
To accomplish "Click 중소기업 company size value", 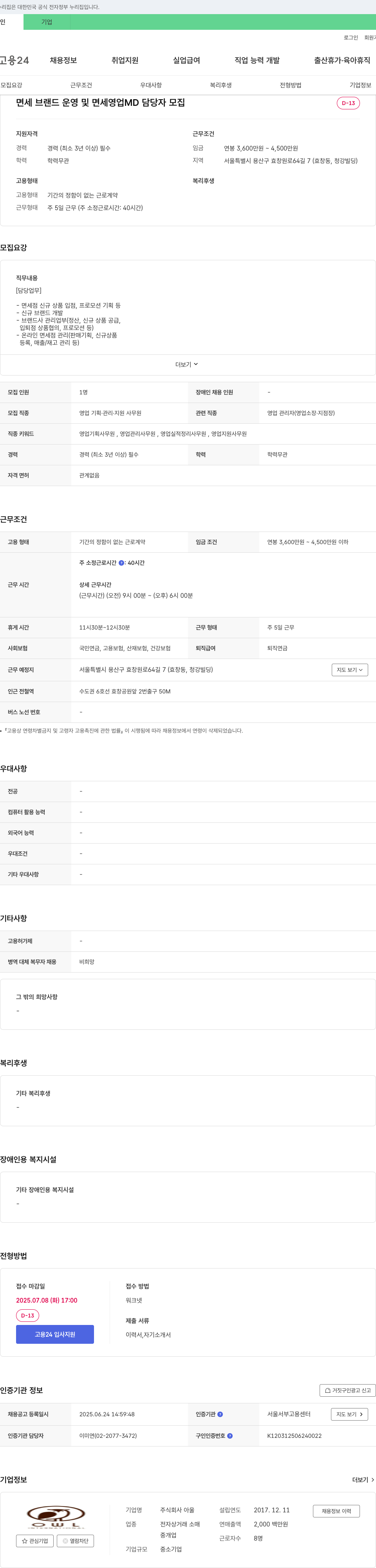I will tap(171, 1549).
